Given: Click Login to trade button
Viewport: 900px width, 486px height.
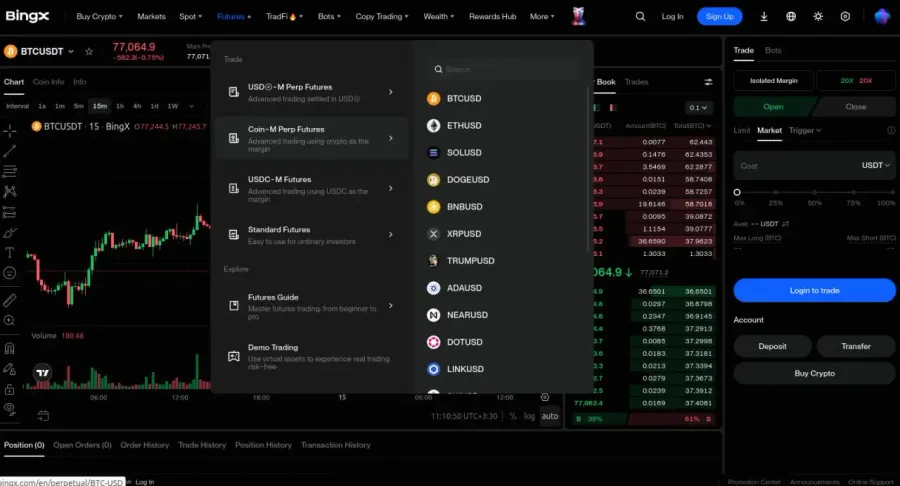Looking at the screenshot, I should 814,290.
